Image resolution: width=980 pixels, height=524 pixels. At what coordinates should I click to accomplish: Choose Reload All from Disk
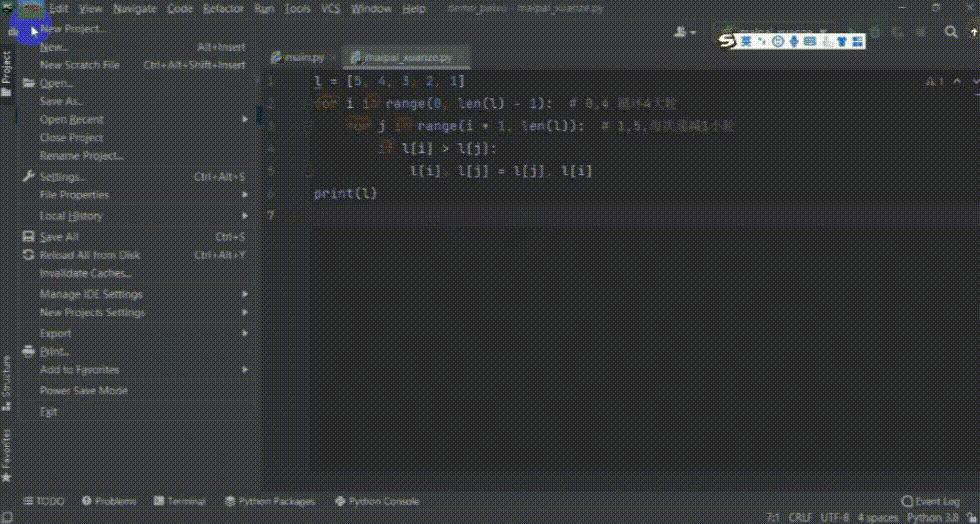(x=89, y=255)
